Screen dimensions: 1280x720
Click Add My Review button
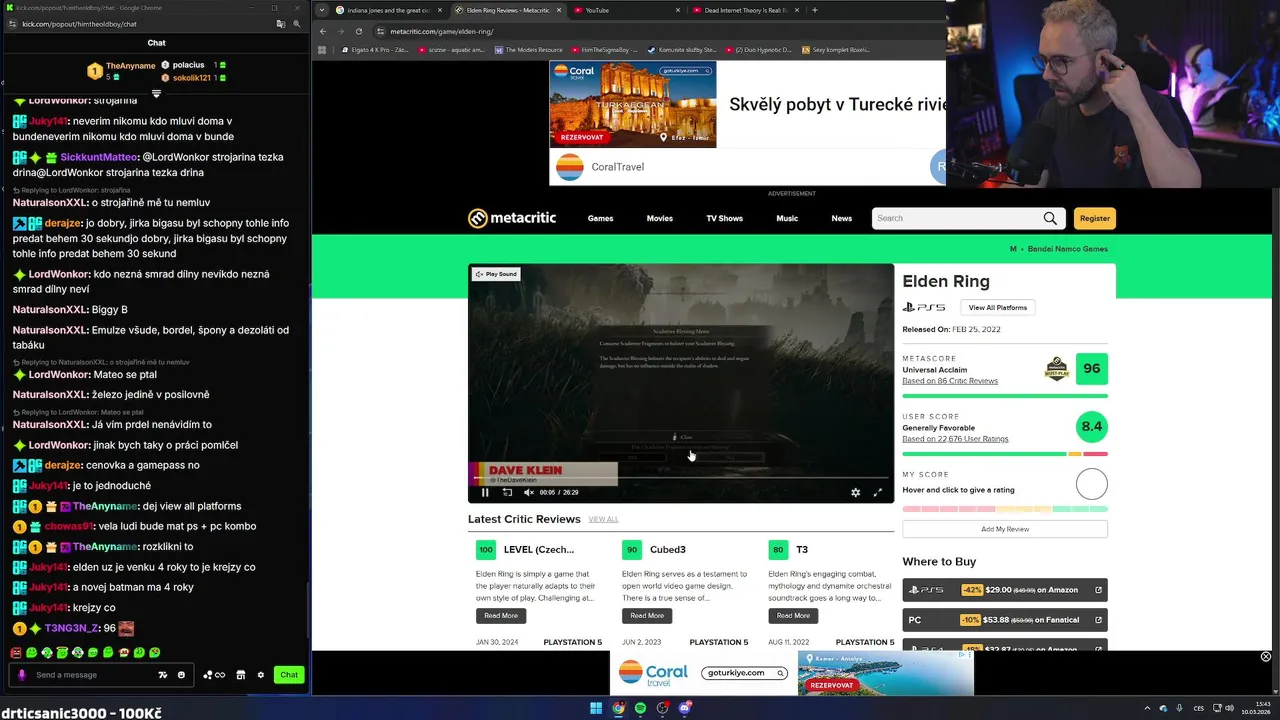(x=1005, y=529)
